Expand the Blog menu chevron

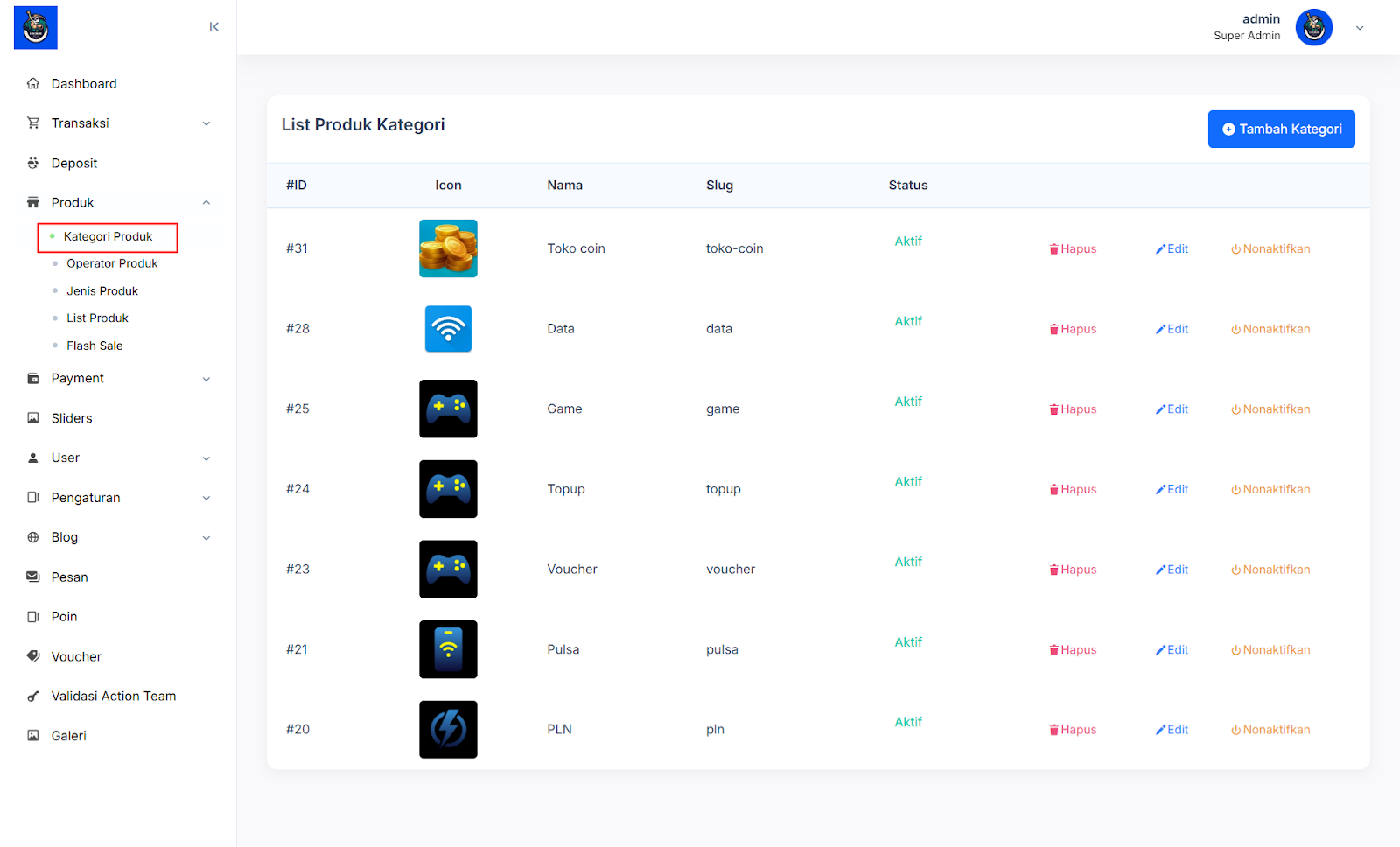(206, 538)
